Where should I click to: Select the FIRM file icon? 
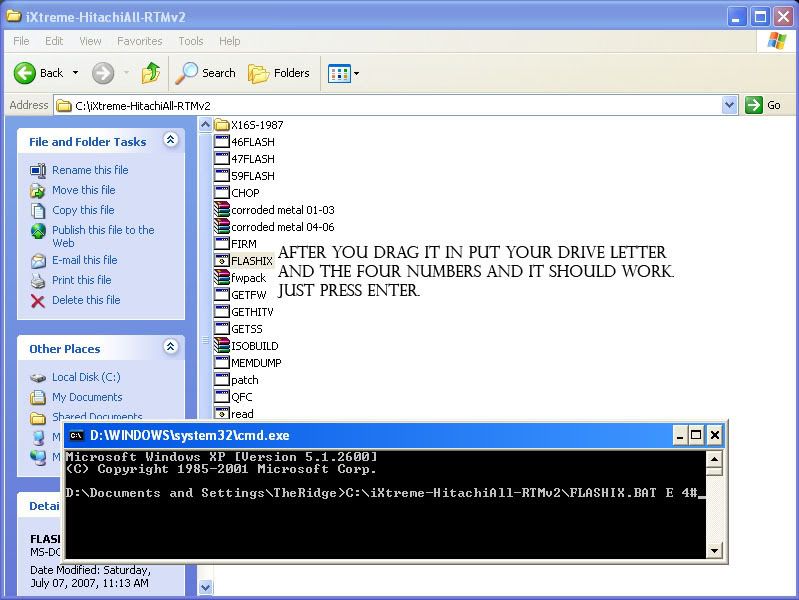tap(222, 244)
